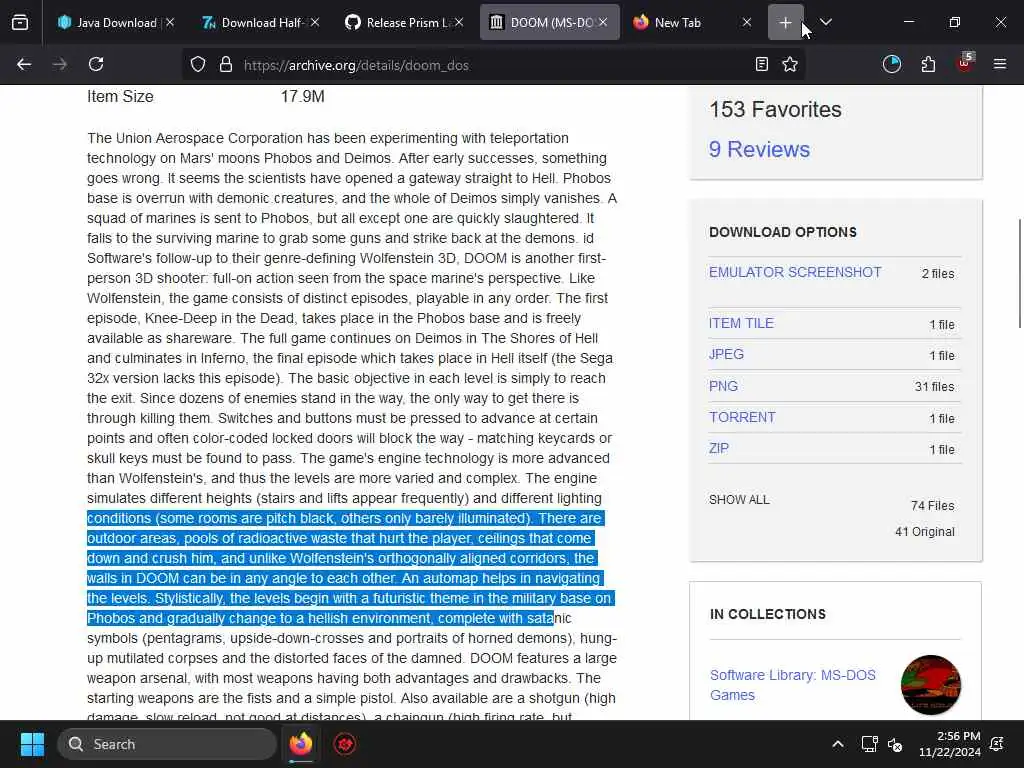
Task: Click the IN COLLECTIONS heading
Action: point(768,615)
